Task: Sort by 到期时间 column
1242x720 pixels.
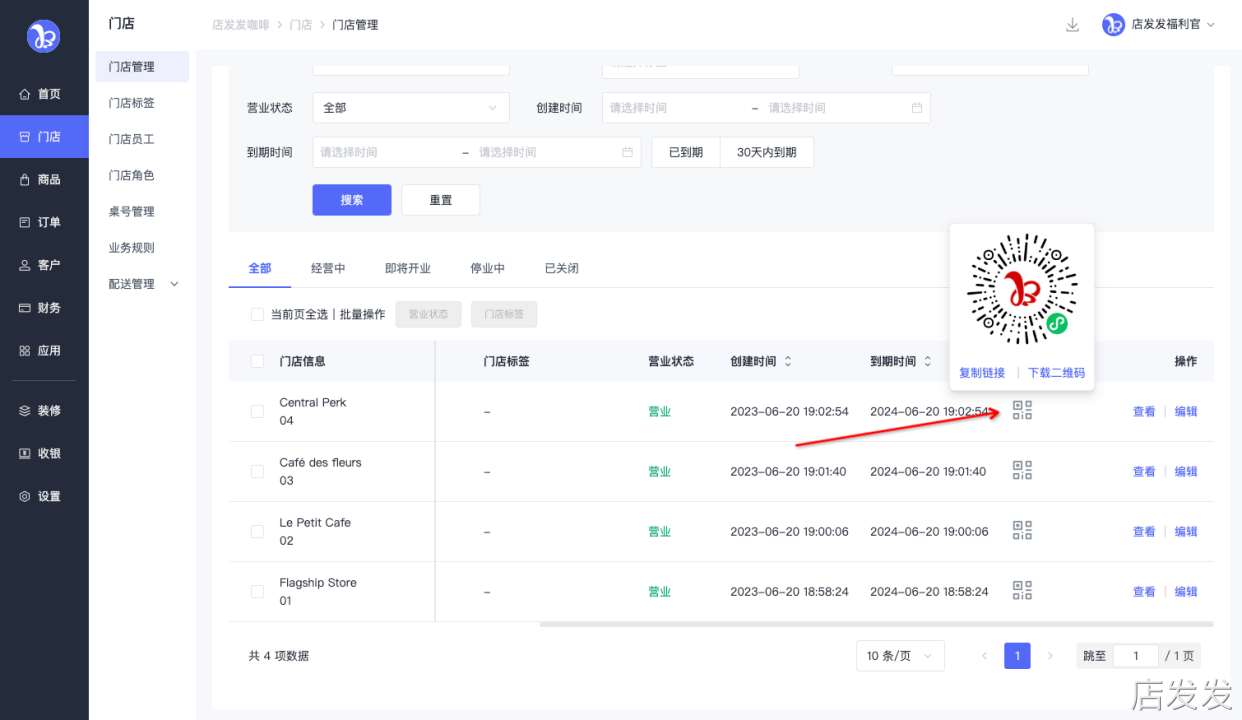Action: click(x=928, y=361)
